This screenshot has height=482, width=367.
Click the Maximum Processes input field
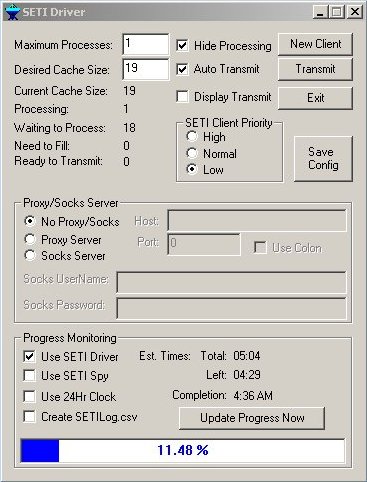(146, 44)
